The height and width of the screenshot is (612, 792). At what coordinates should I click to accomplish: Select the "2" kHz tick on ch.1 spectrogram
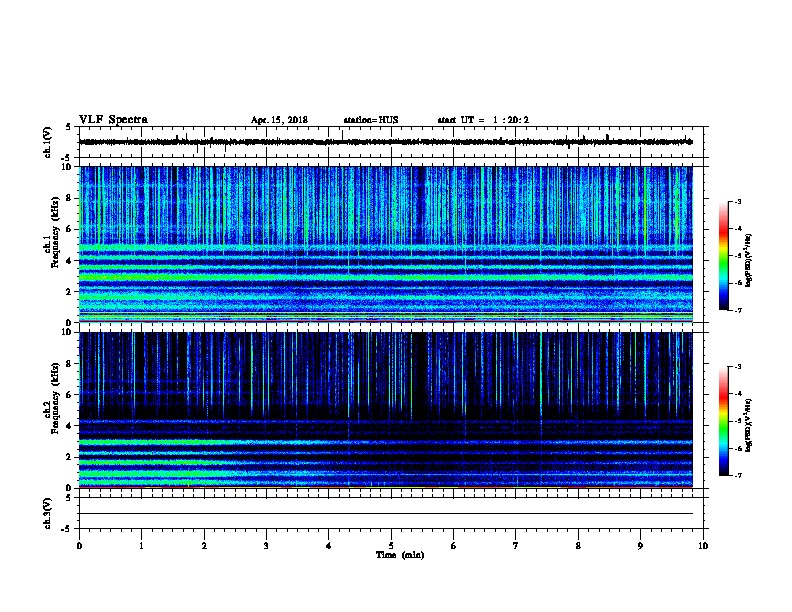69,292
